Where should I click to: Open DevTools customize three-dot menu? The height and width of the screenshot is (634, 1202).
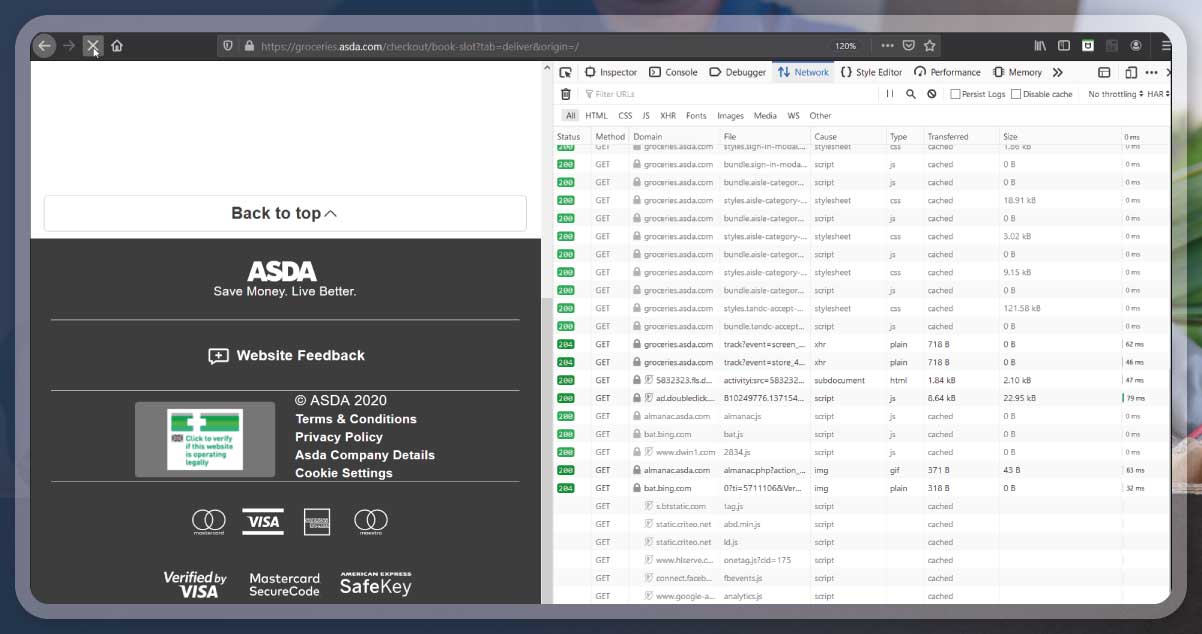pos(1151,72)
